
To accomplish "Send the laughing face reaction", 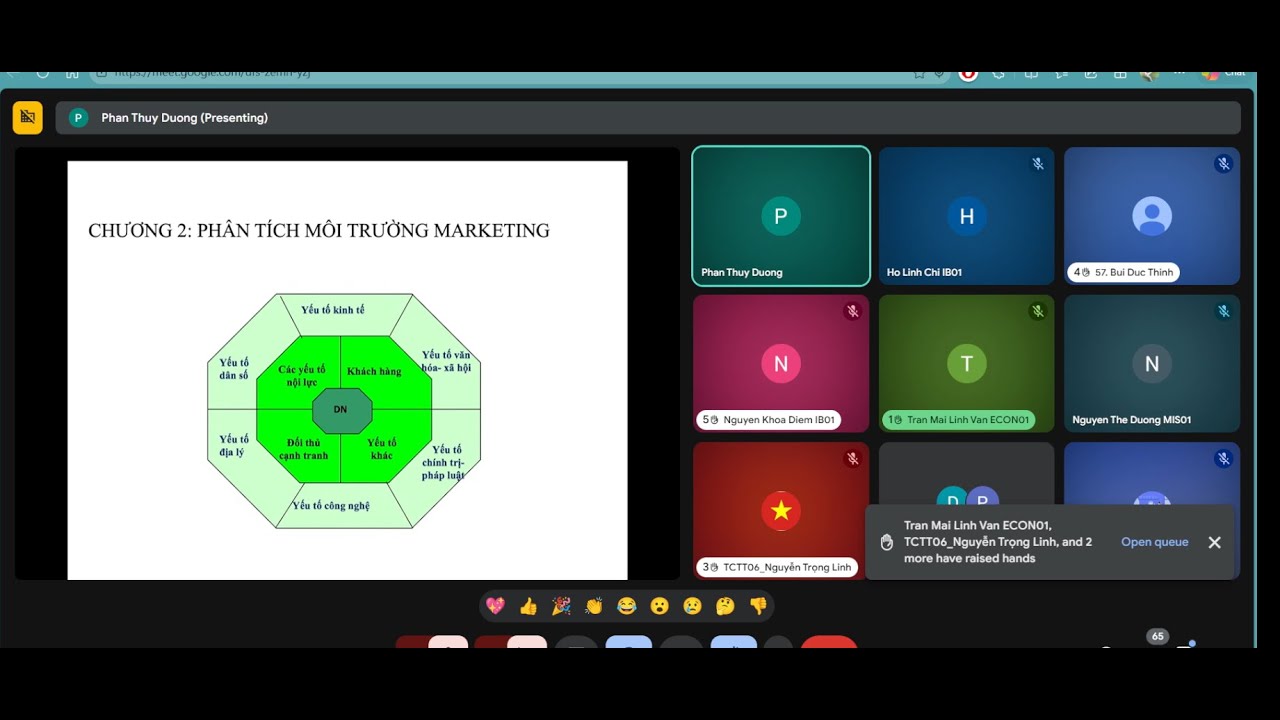I will [627, 606].
